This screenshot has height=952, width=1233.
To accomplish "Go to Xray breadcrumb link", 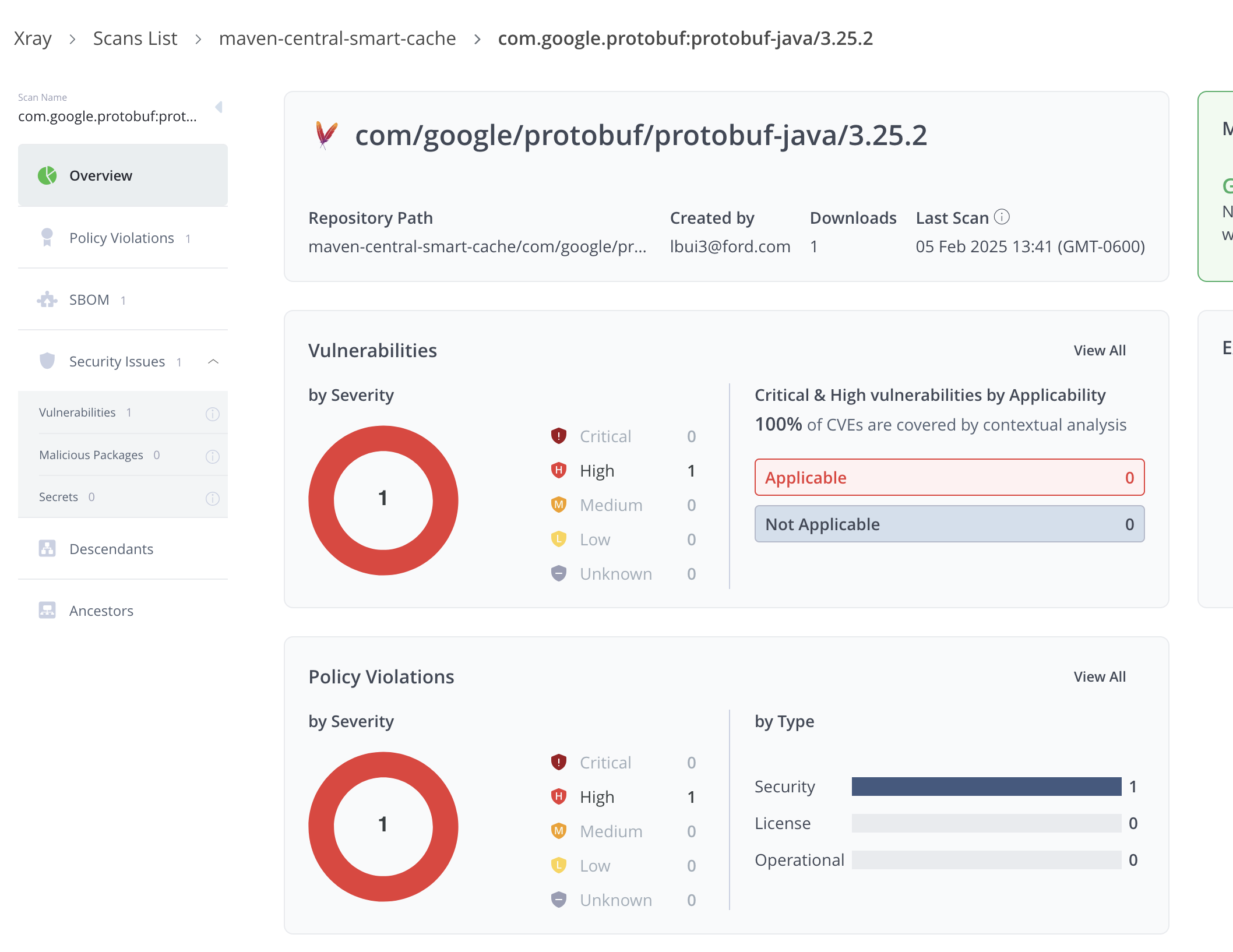I will 33,38.
